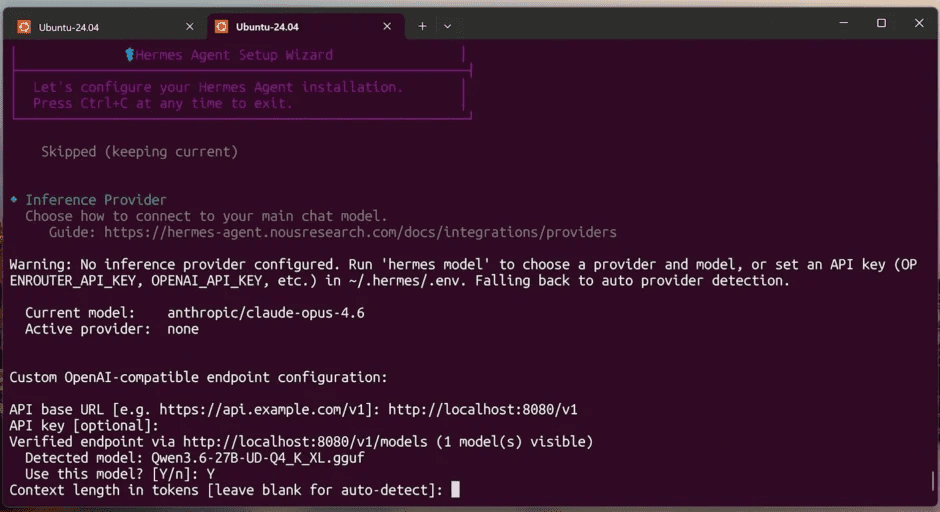940x512 pixels.
Task: Click the http://localhost:8080/v1/models endpoint URL
Action: [305, 442]
